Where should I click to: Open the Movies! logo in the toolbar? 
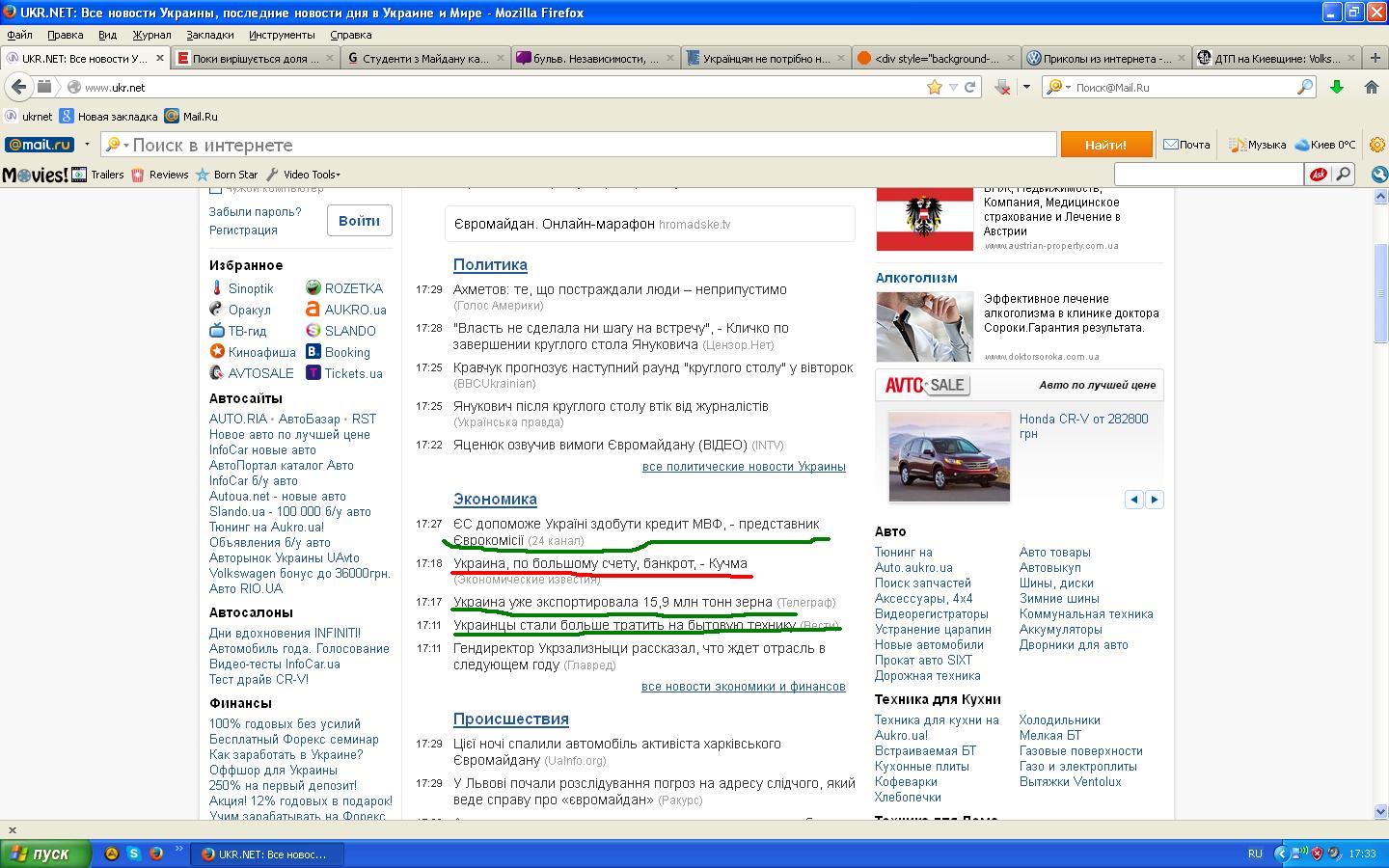35,175
